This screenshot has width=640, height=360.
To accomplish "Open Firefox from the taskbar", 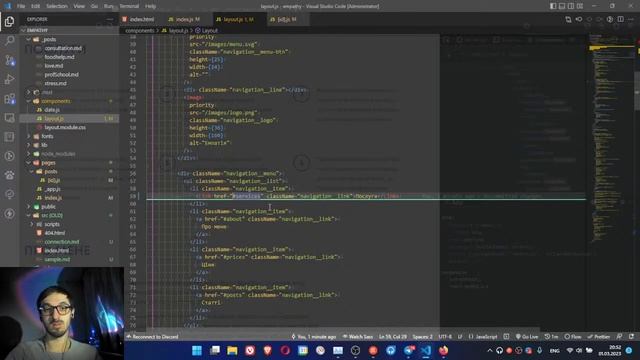I will [x=443, y=350].
